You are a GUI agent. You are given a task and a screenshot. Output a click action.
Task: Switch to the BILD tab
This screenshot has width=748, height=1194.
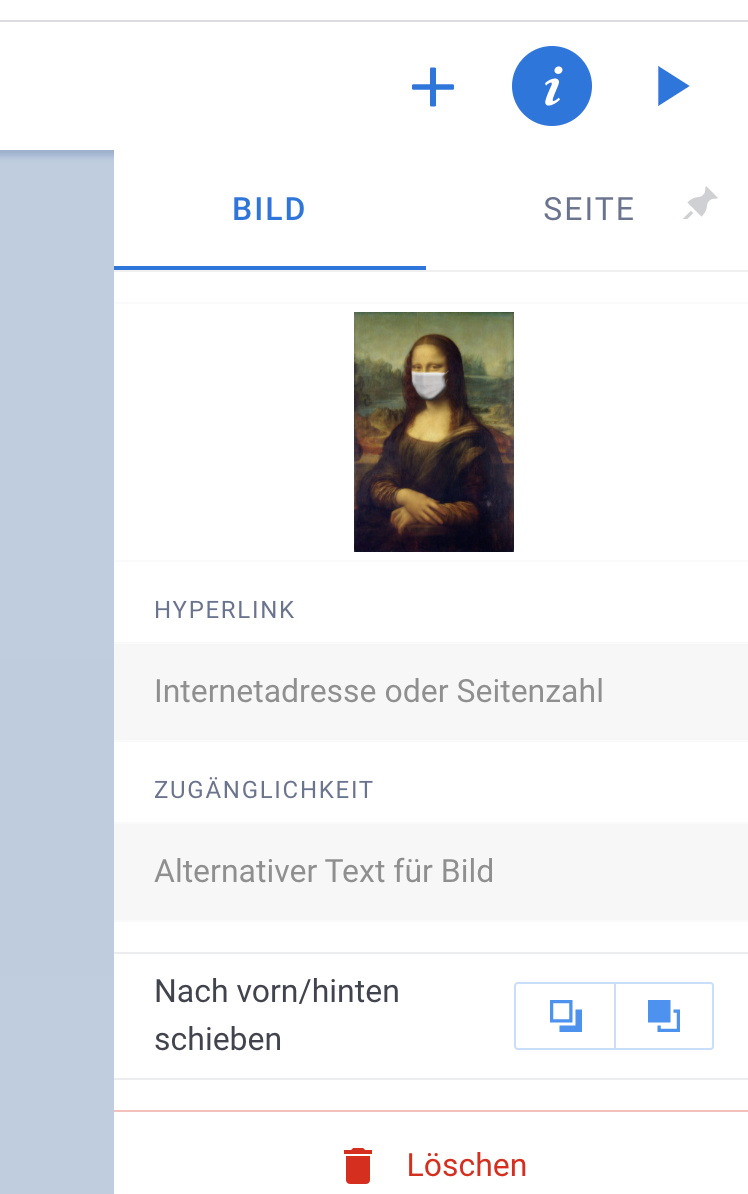270,209
